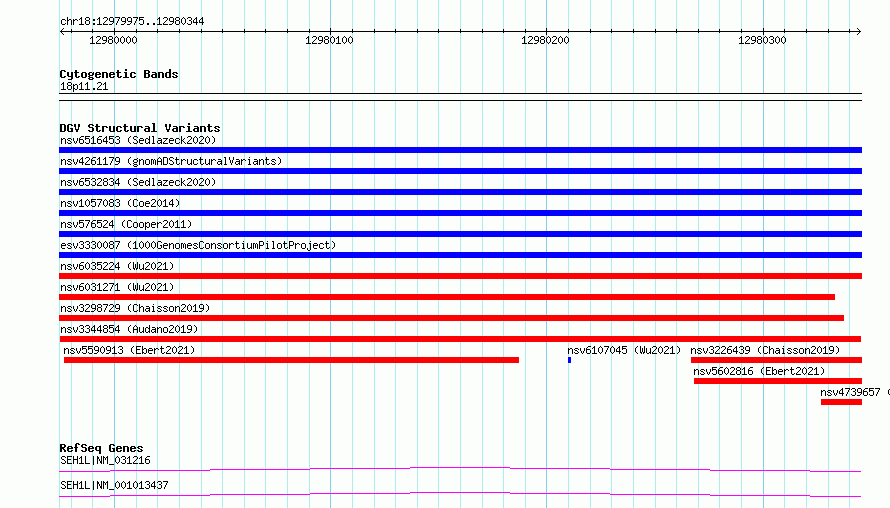Open variant nsv3226439 (Chaisson2019) label

click(765, 350)
